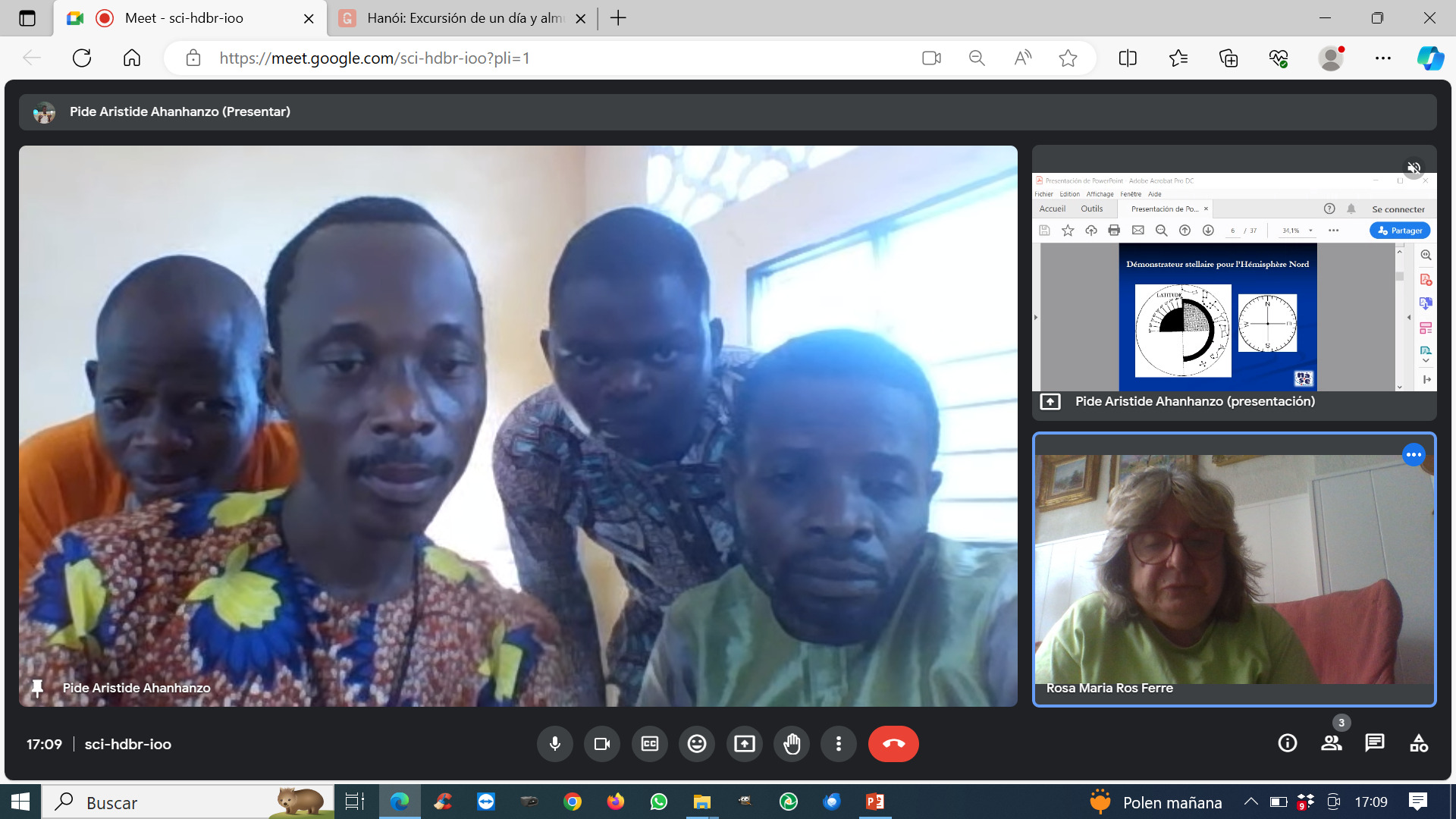Launch Firefox from taskbar
Screen dimensions: 1456x819
(616, 802)
